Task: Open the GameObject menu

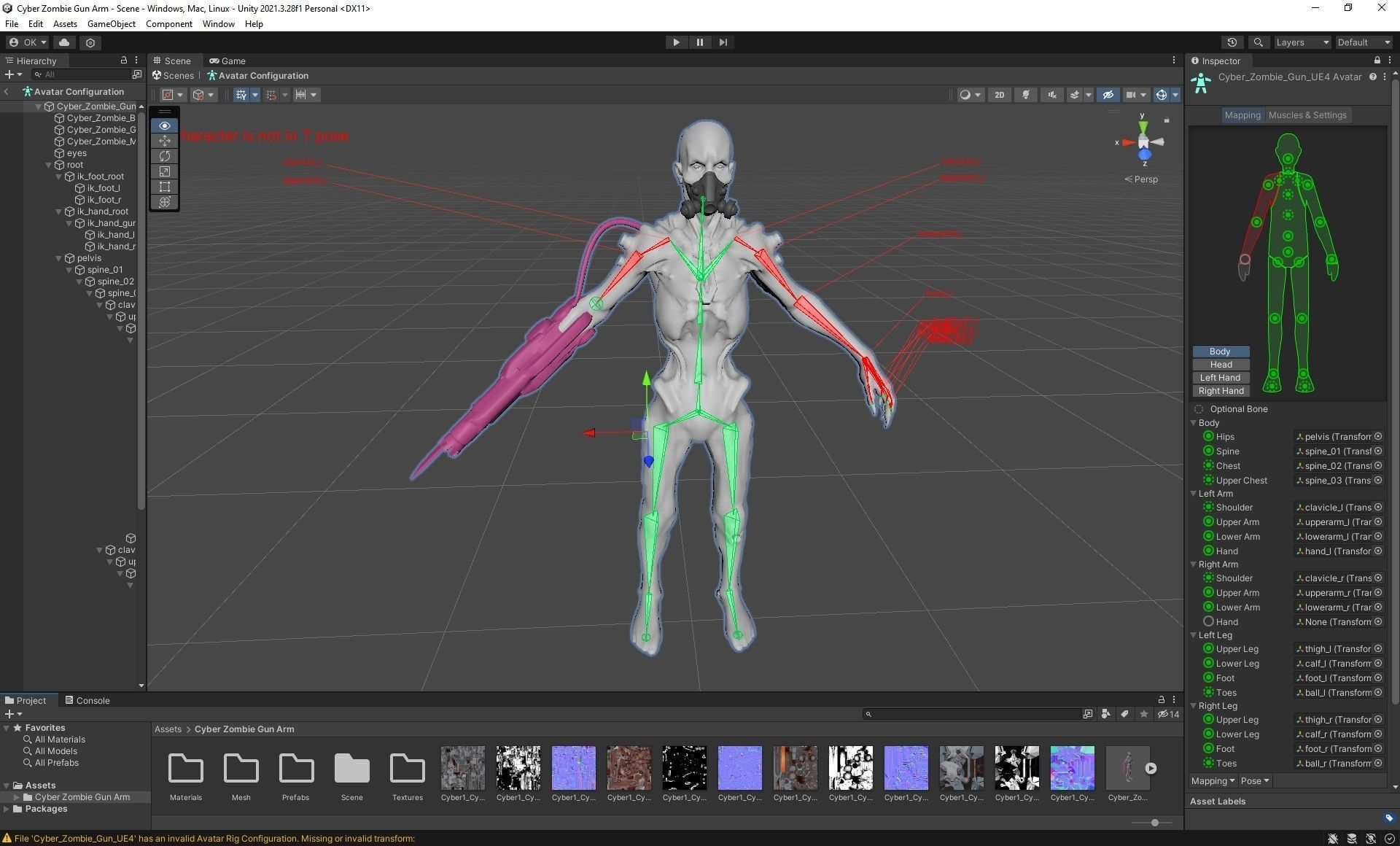Action: 111,24
